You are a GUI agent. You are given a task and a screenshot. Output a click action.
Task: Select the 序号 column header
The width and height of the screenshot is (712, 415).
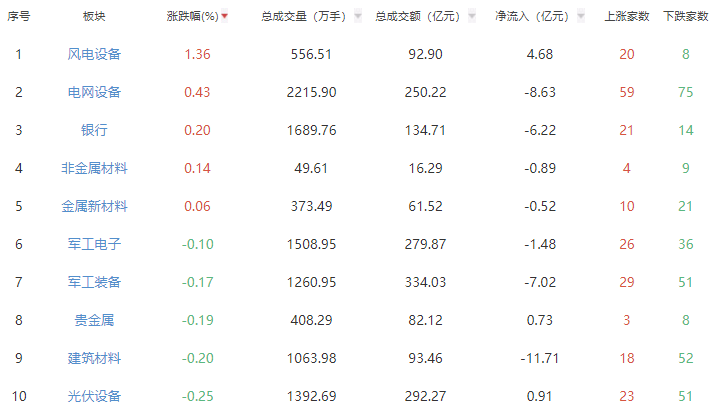pos(18,17)
